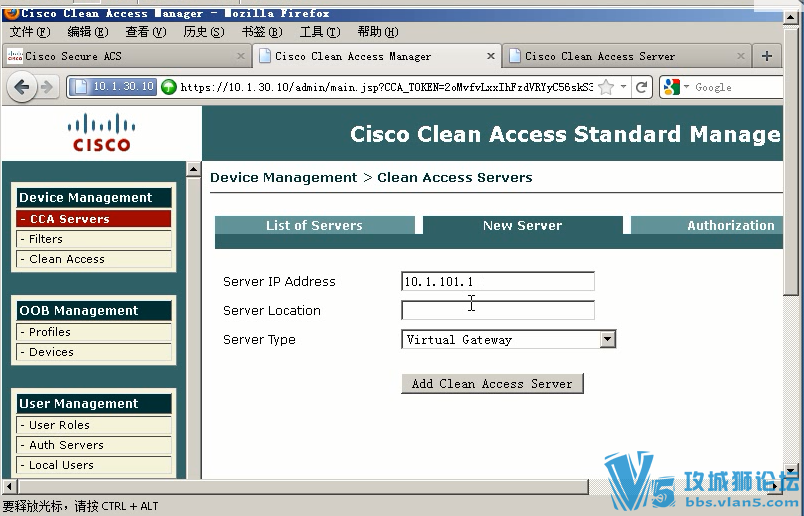The image size is (804, 516).
Task: Open User Roles in sidebar
Action: (x=93, y=425)
